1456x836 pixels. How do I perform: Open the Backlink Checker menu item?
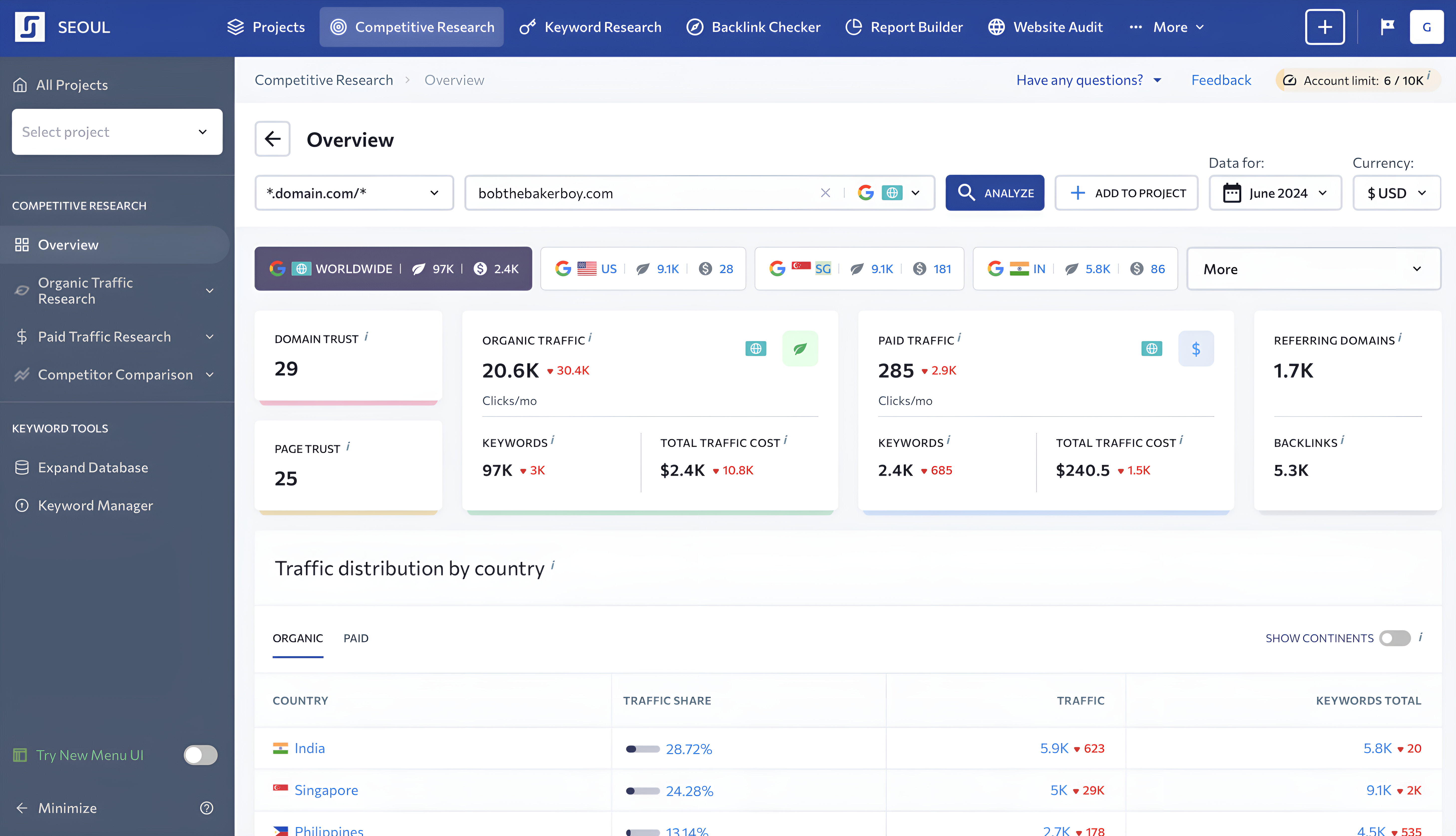point(753,27)
